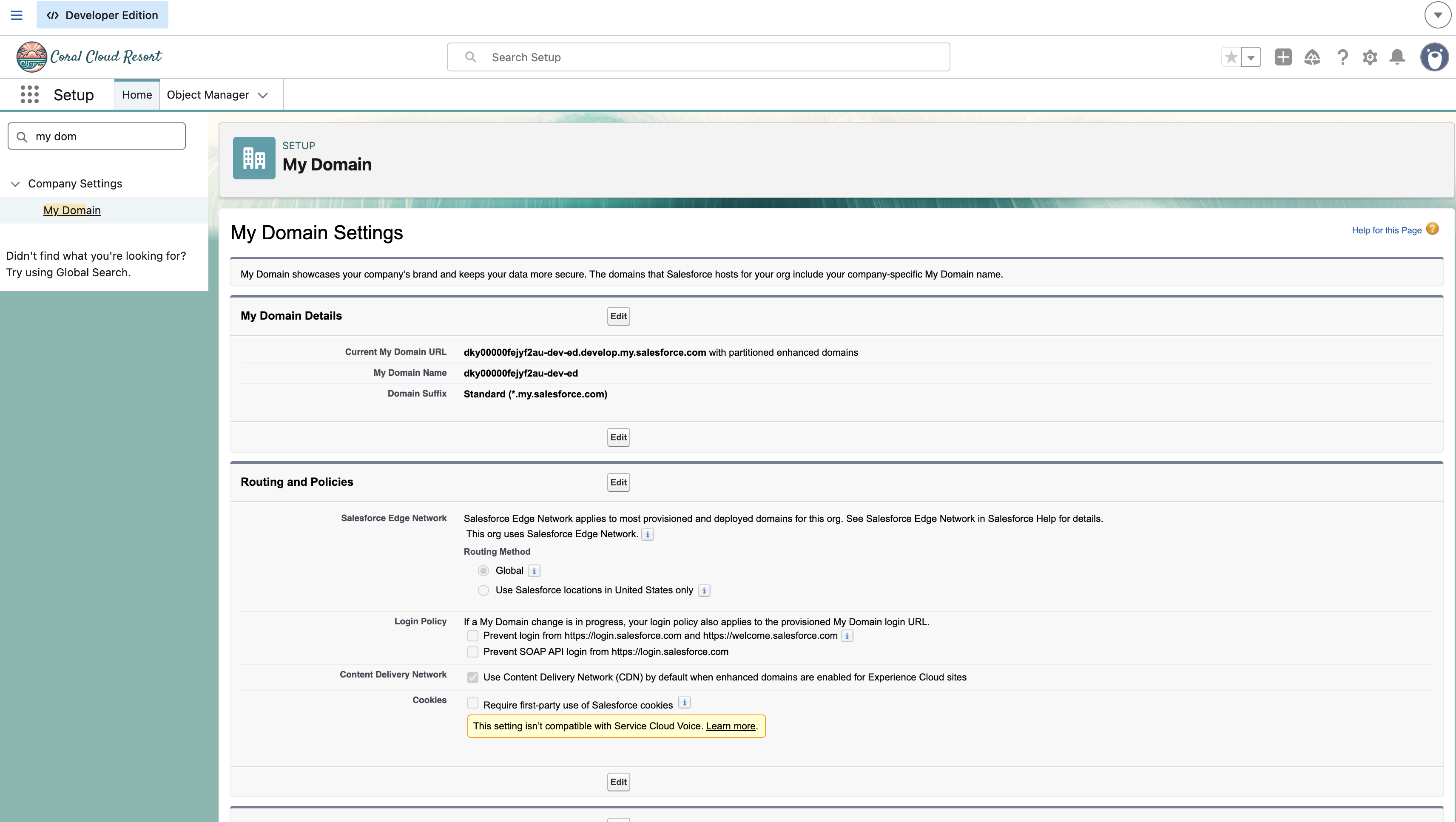Click the Salesforce Edge Network field label
Viewport: 1456px width, 822px height.
coord(393,518)
